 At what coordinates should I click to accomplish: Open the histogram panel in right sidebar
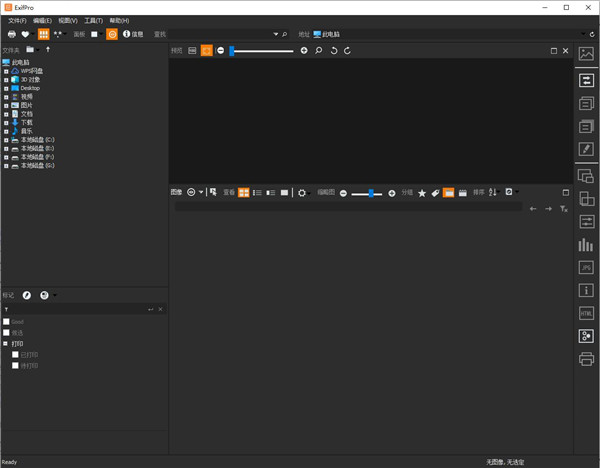tap(586, 245)
